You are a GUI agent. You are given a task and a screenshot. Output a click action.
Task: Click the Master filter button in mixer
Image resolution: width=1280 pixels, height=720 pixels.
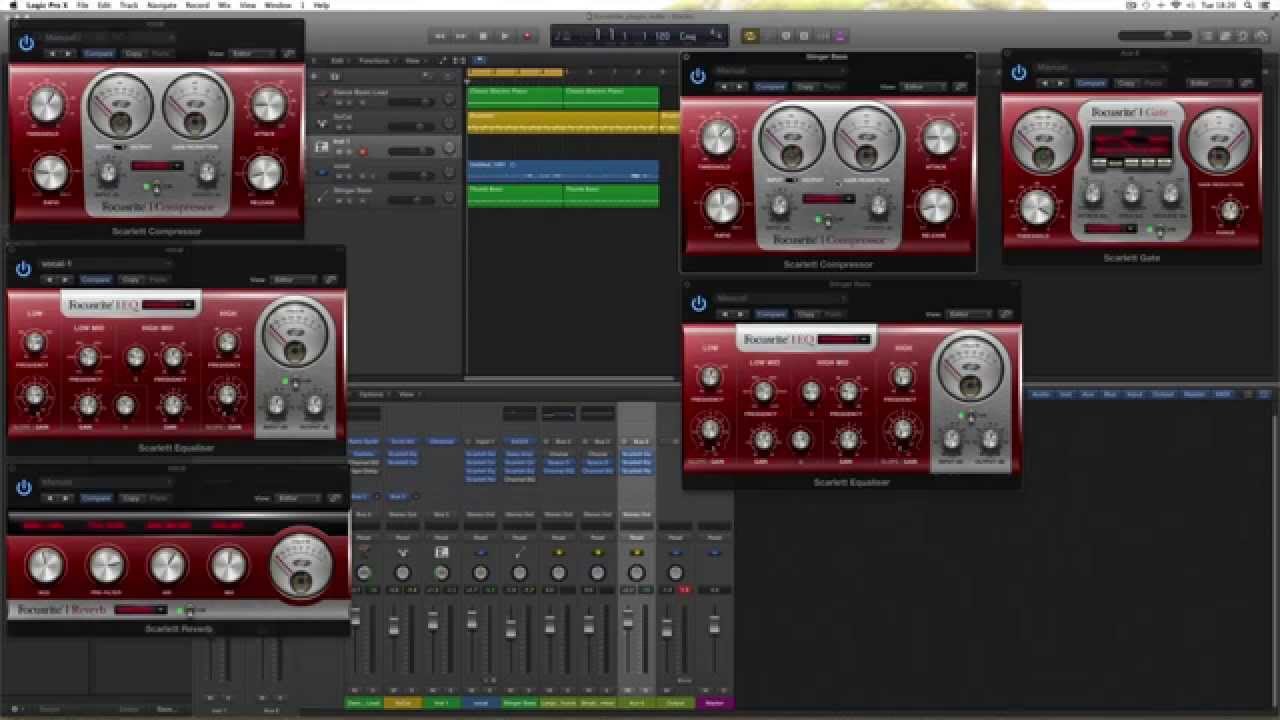(x=1195, y=395)
